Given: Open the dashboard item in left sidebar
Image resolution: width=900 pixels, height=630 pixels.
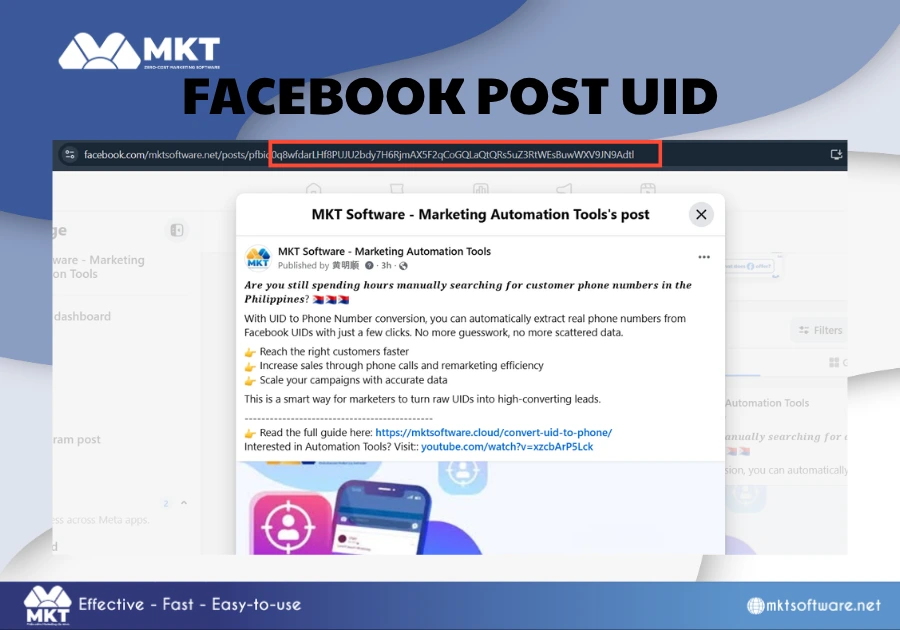Looking at the screenshot, I should [82, 316].
